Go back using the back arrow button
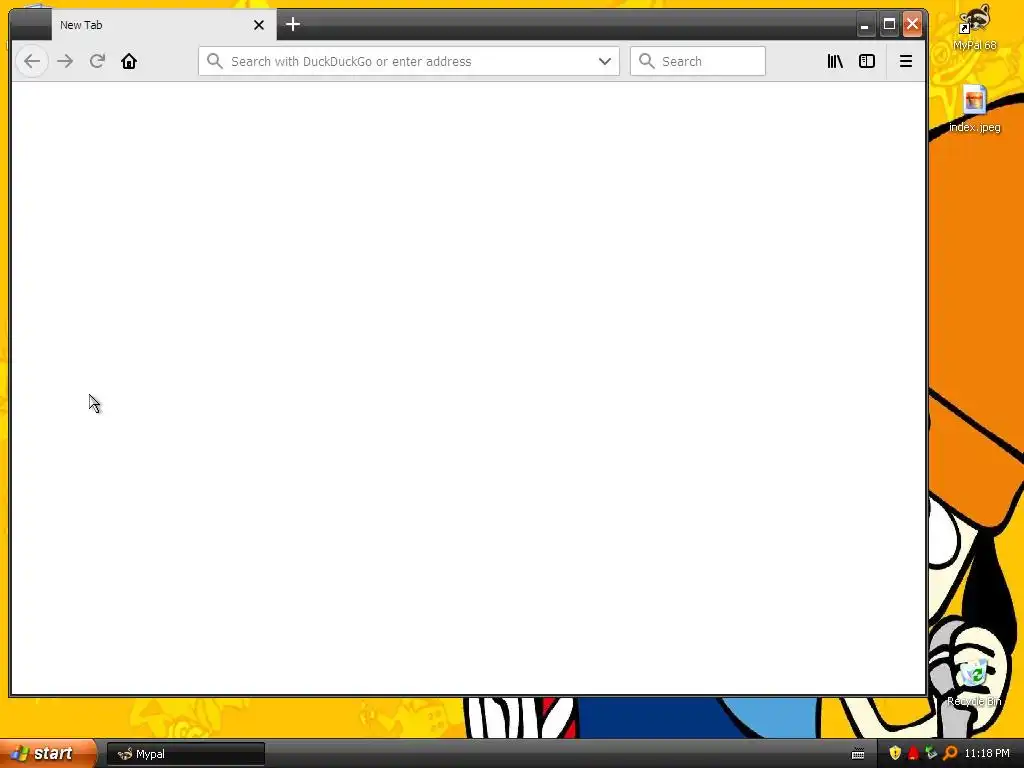This screenshot has height=768, width=1024. click(x=32, y=61)
